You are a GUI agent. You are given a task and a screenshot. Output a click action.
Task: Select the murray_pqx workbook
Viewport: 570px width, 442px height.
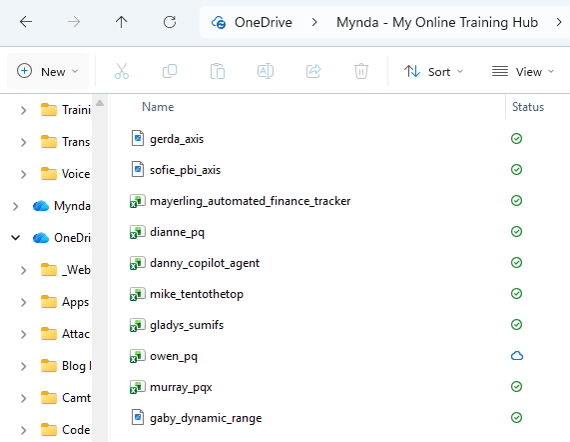point(181,387)
